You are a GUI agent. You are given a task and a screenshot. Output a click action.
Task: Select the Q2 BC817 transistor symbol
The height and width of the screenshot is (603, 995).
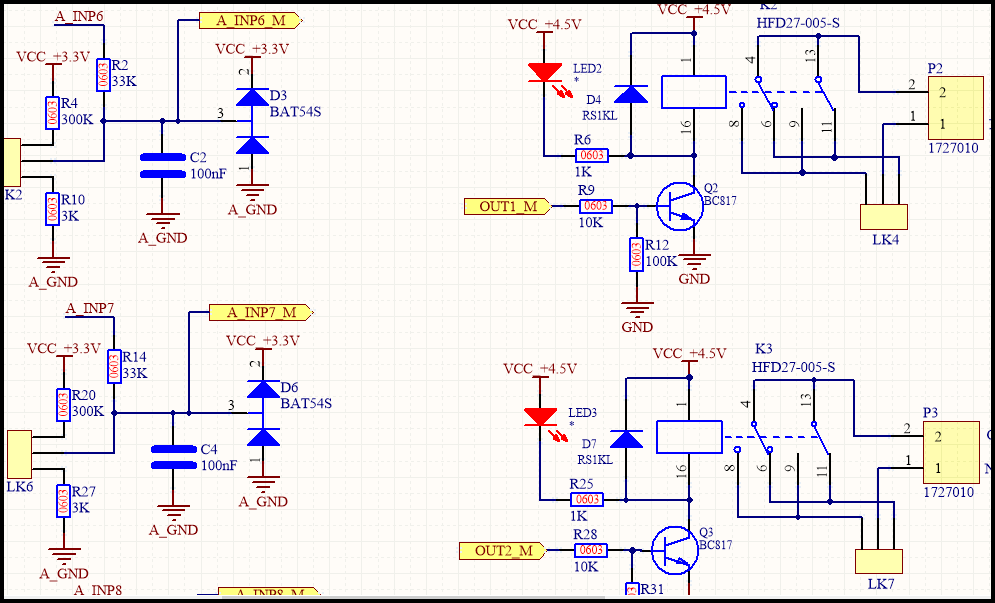[x=680, y=206]
